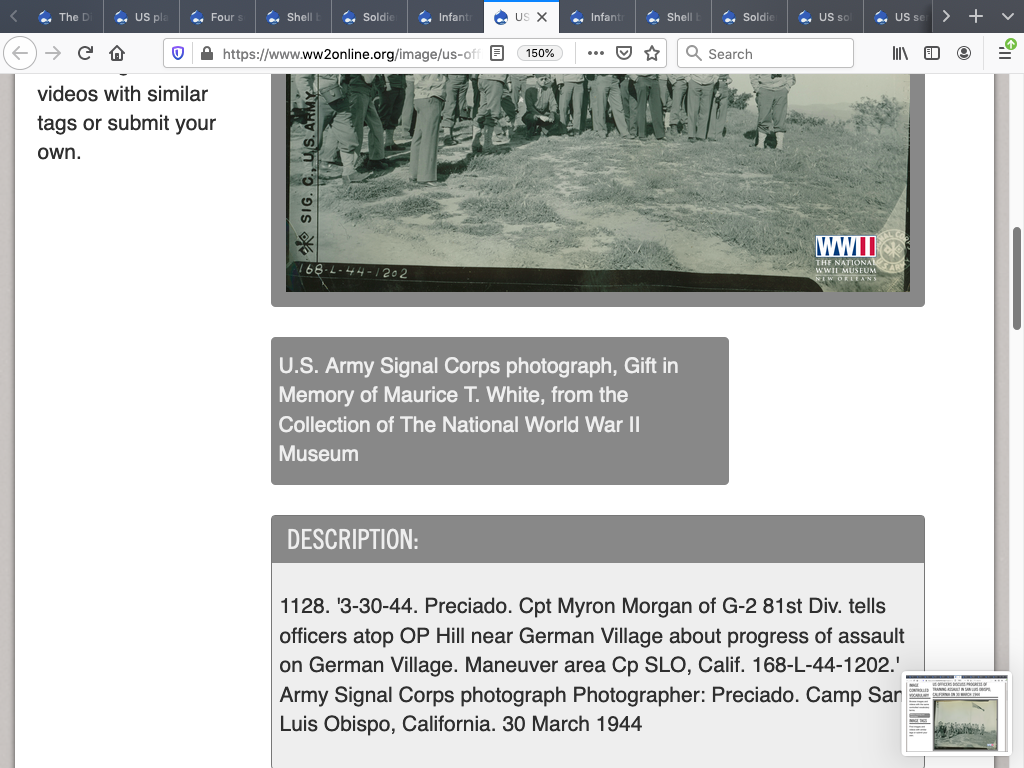1024x768 pixels.
Task: Reload the current page
Action: (x=85, y=53)
